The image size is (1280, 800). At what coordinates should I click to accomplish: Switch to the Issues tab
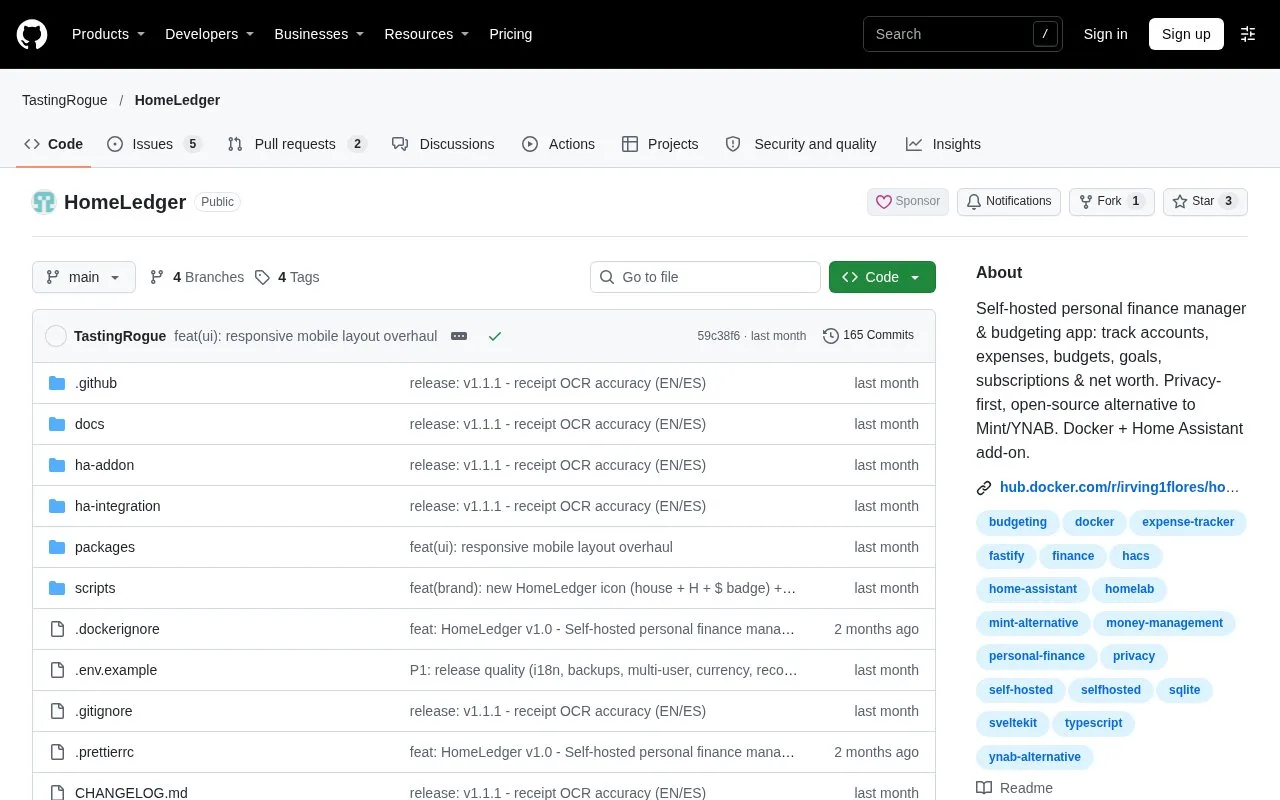(155, 144)
